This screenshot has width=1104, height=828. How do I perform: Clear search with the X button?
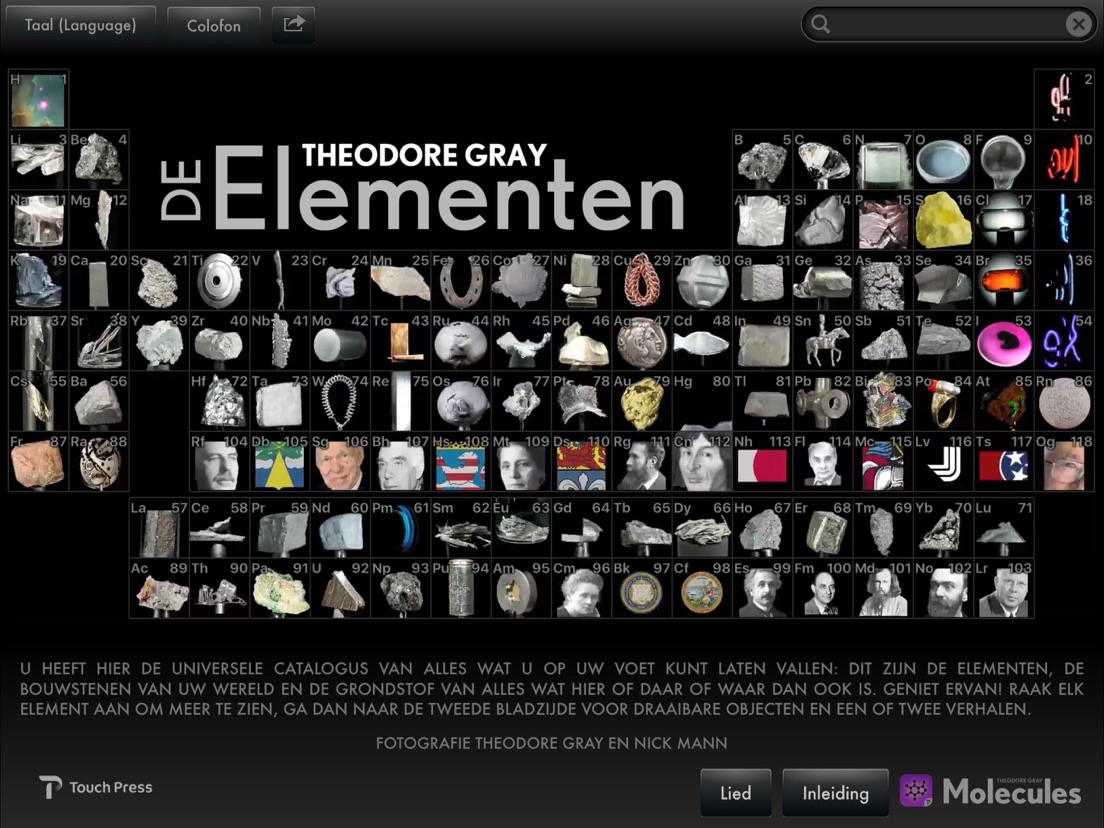(x=1077, y=25)
